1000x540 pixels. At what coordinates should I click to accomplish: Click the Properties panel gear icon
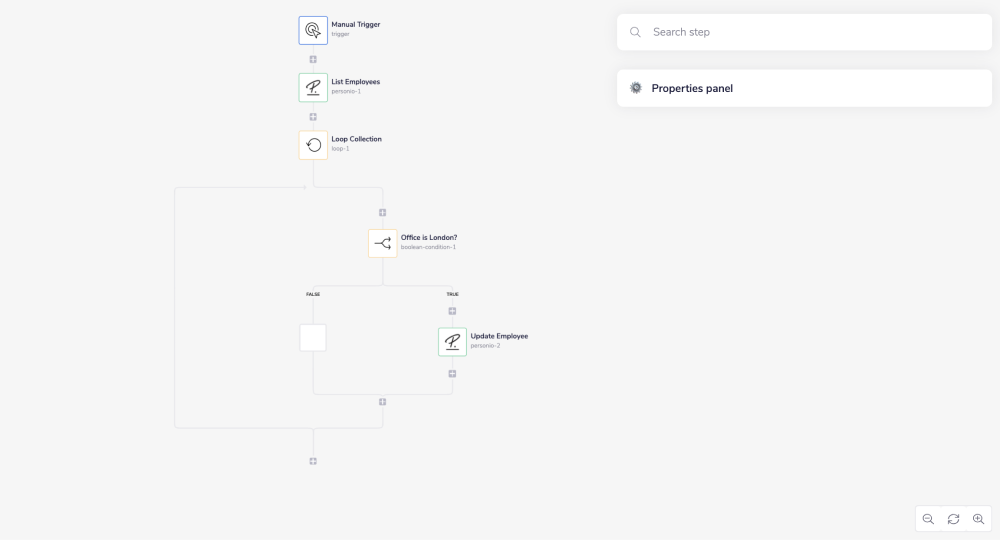(636, 88)
